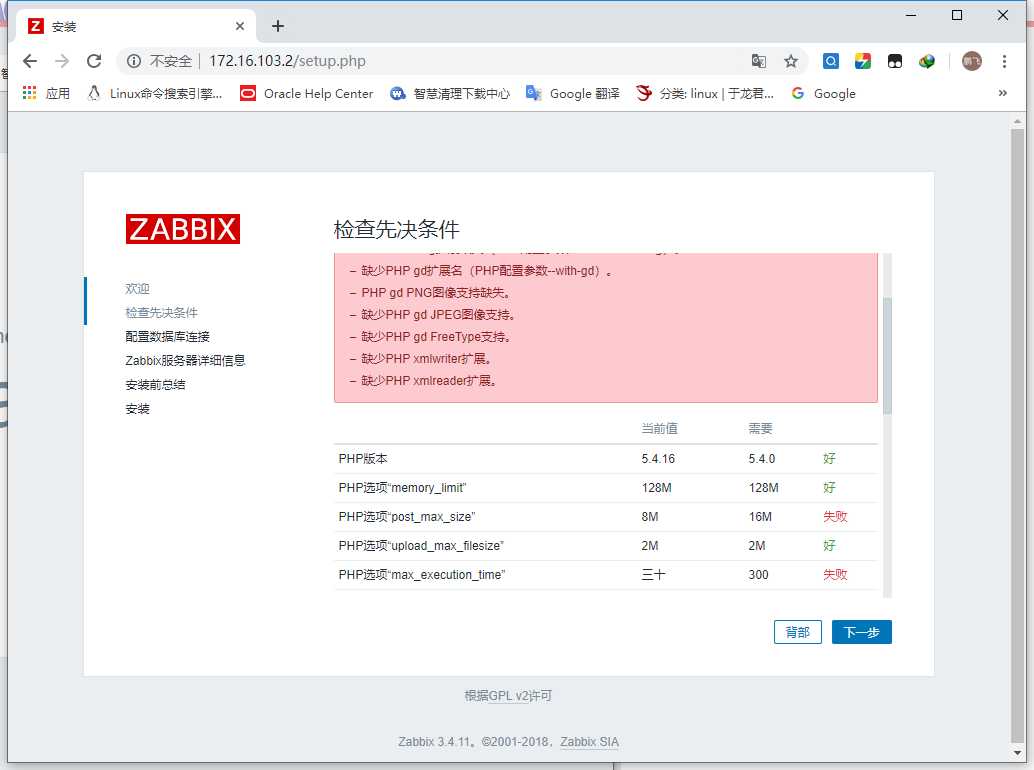
Task: Click the PHP版本 row label
Action: point(363,459)
